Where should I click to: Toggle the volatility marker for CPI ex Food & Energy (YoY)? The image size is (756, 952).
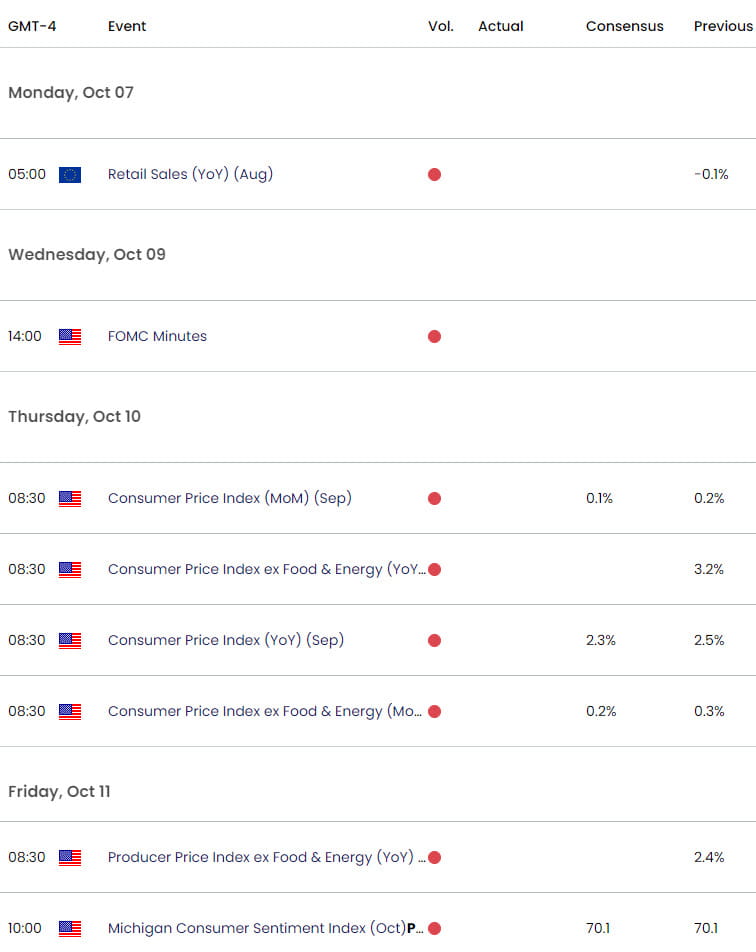click(434, 569)
